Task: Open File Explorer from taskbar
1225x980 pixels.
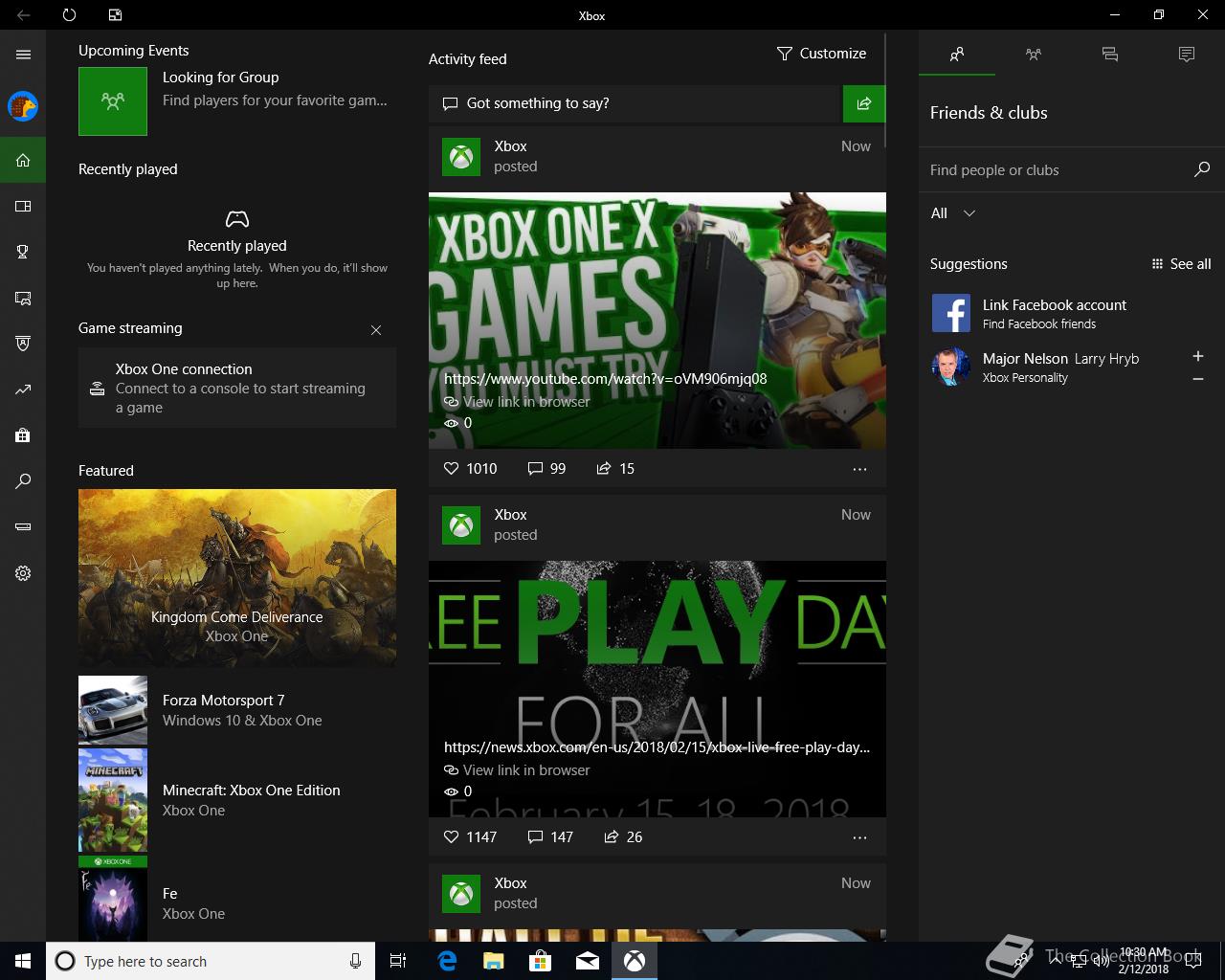Action: click(x=493, y=961)
